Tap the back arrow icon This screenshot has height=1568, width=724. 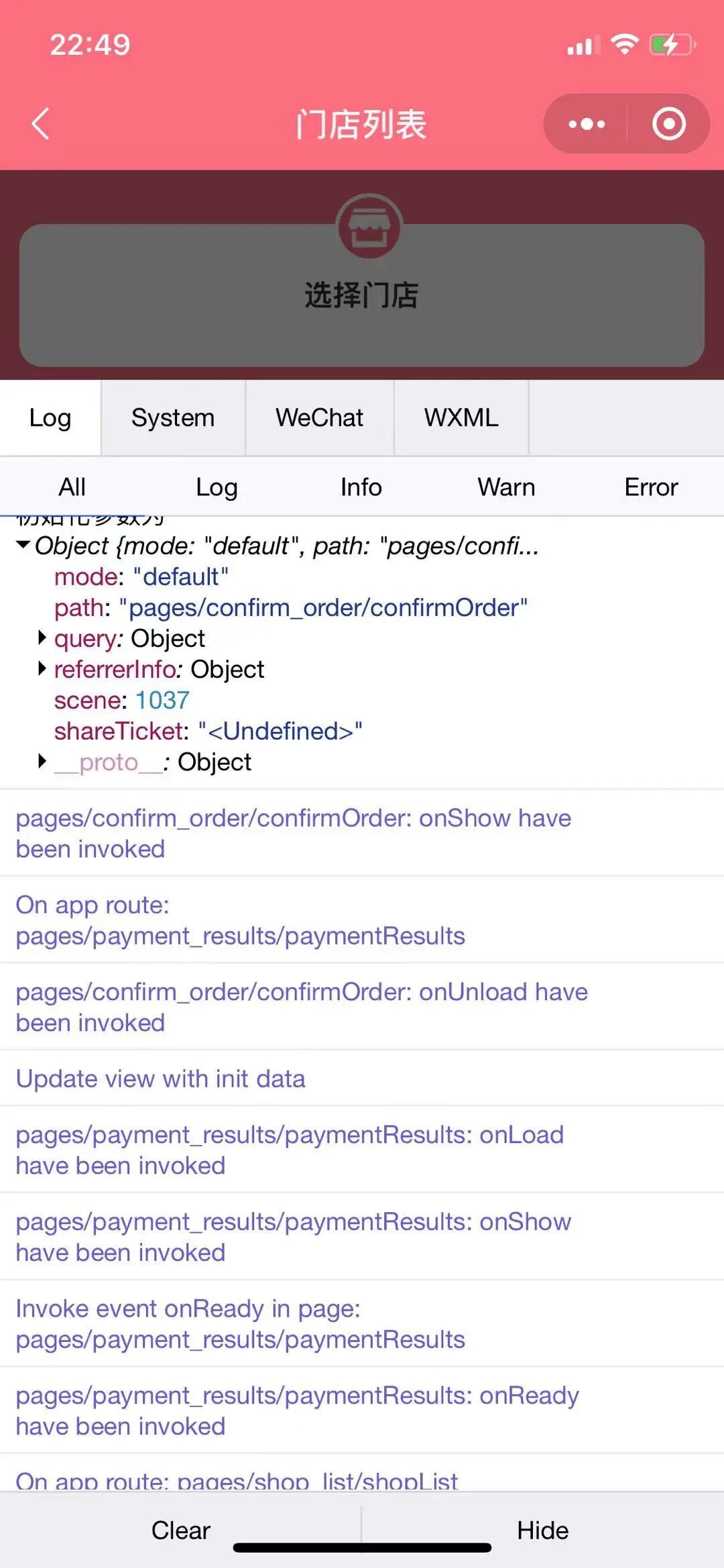[41, 124]
